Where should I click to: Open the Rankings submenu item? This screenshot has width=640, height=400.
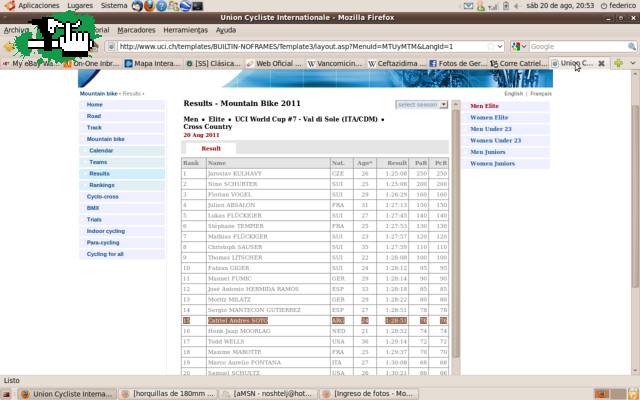(x=102, y=185)
